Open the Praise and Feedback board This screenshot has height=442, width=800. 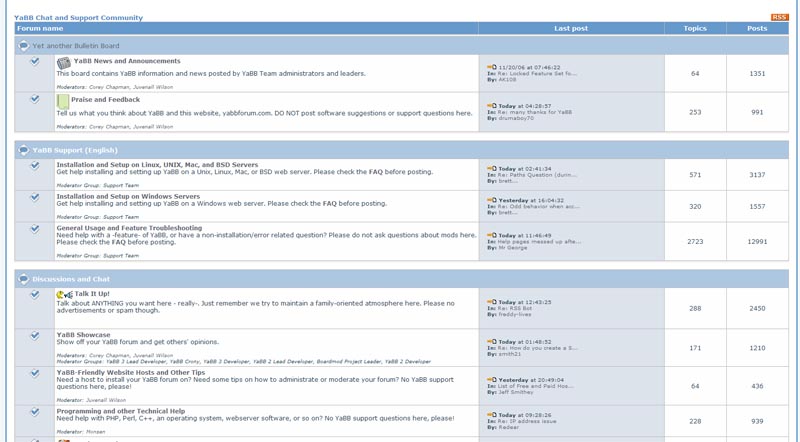106,100
